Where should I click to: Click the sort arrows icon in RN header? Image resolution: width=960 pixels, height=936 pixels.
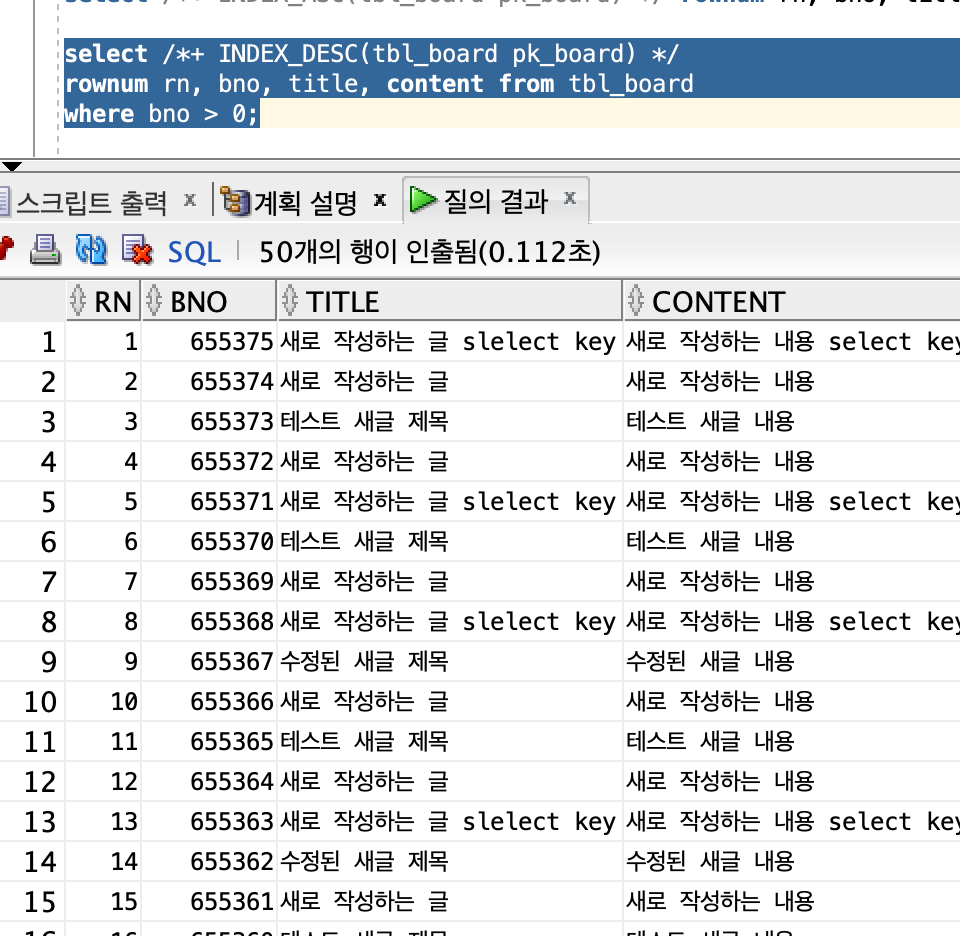pyautogui.click(x=78, y=301)
